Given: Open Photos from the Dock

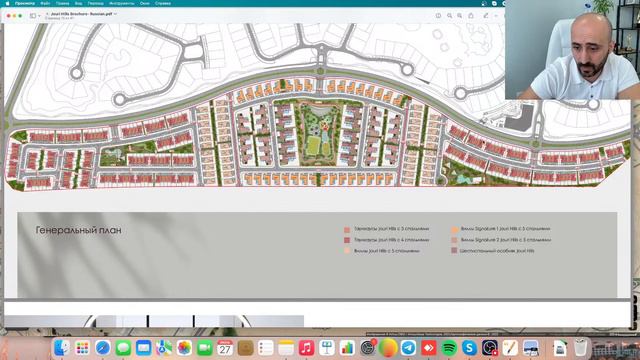Looking at the screenshot, I should 184,348.
